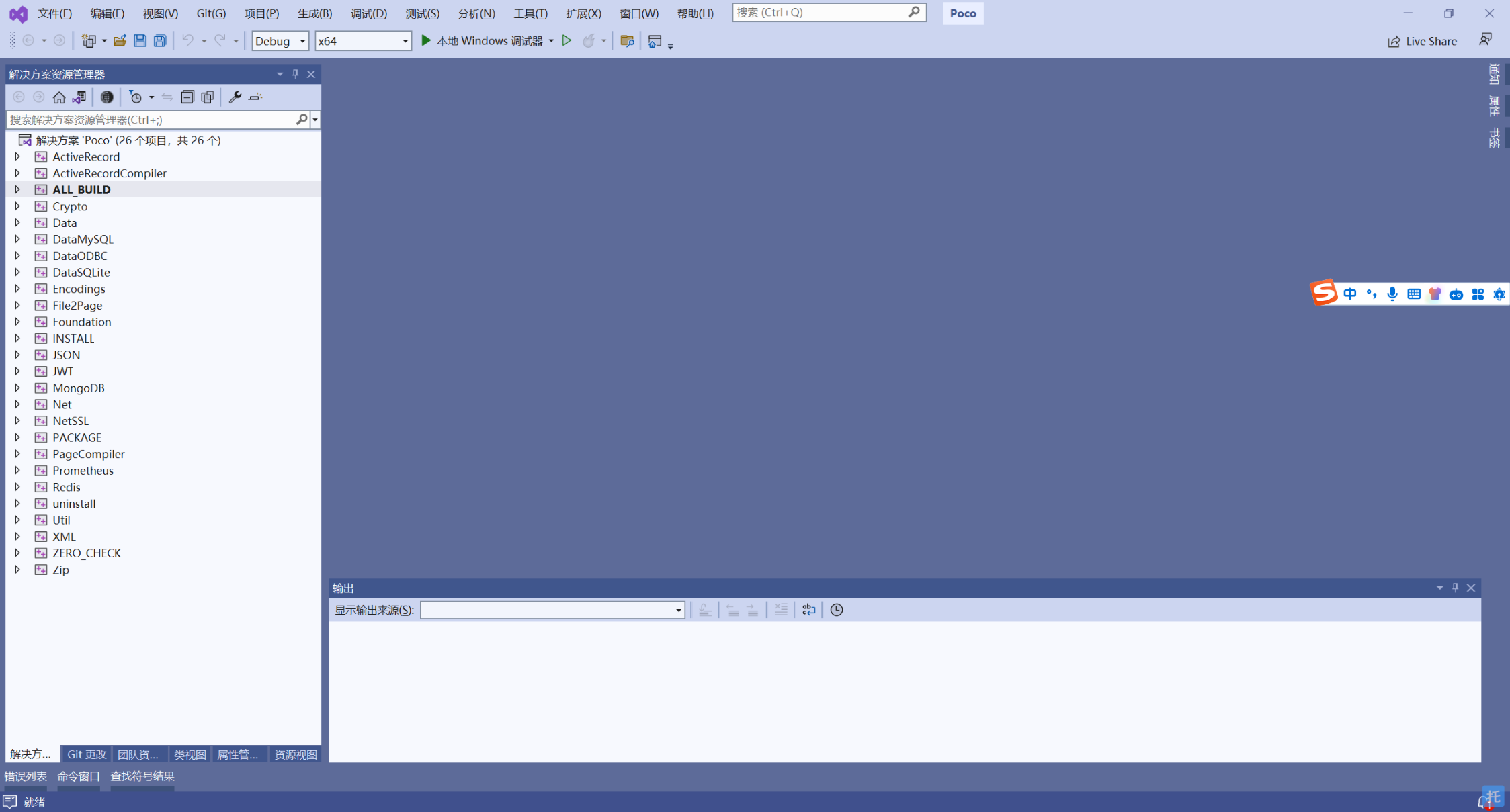This screenshot has width=1510, height=812.
Task: Click the Open File folder icon
Action: pyautogui.click(x=120, y=41)
